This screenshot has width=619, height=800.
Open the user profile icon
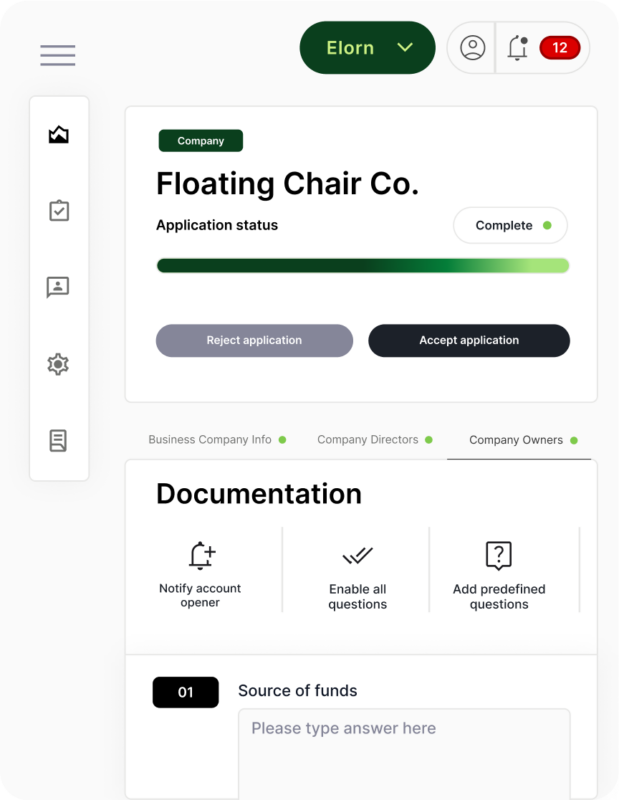tap(472, 48)
